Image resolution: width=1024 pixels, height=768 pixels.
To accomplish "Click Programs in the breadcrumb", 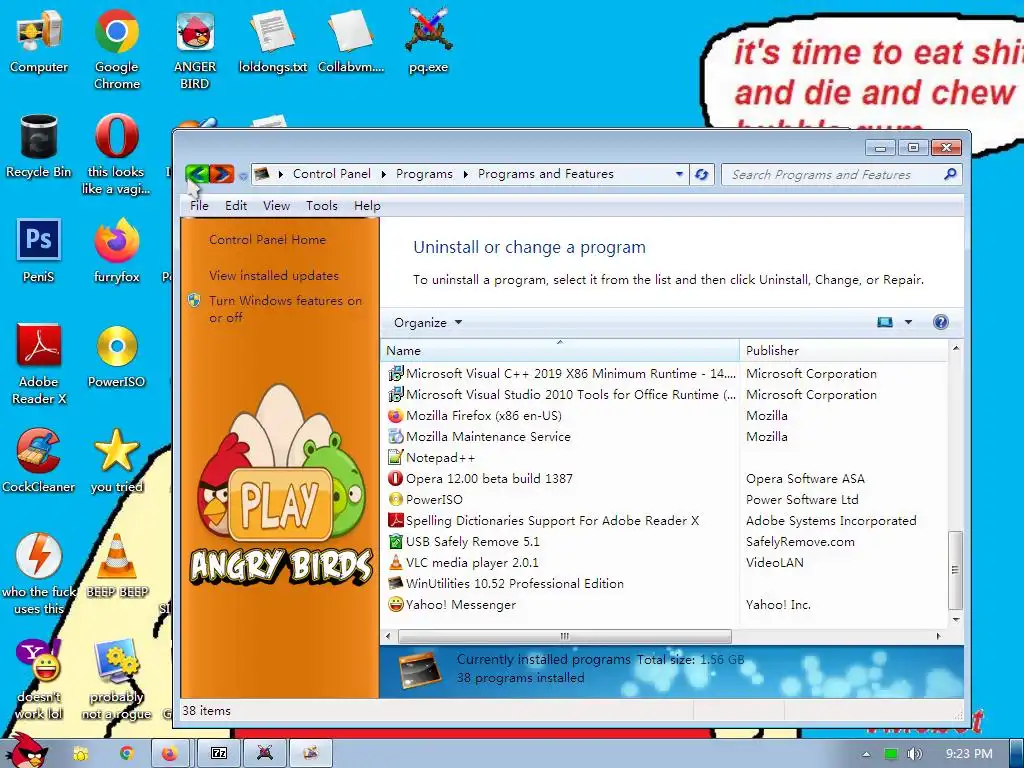I will [424, 174].
